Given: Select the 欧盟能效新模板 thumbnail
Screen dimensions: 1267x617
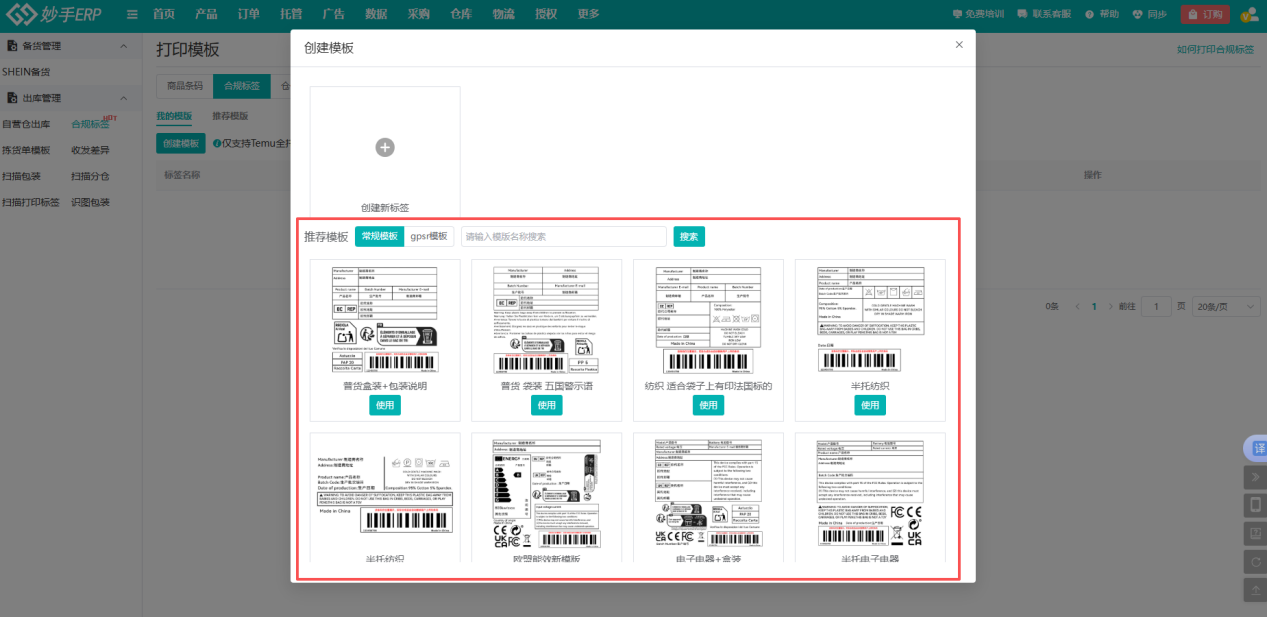Looking at the screenshot, I should pos(546,492).
